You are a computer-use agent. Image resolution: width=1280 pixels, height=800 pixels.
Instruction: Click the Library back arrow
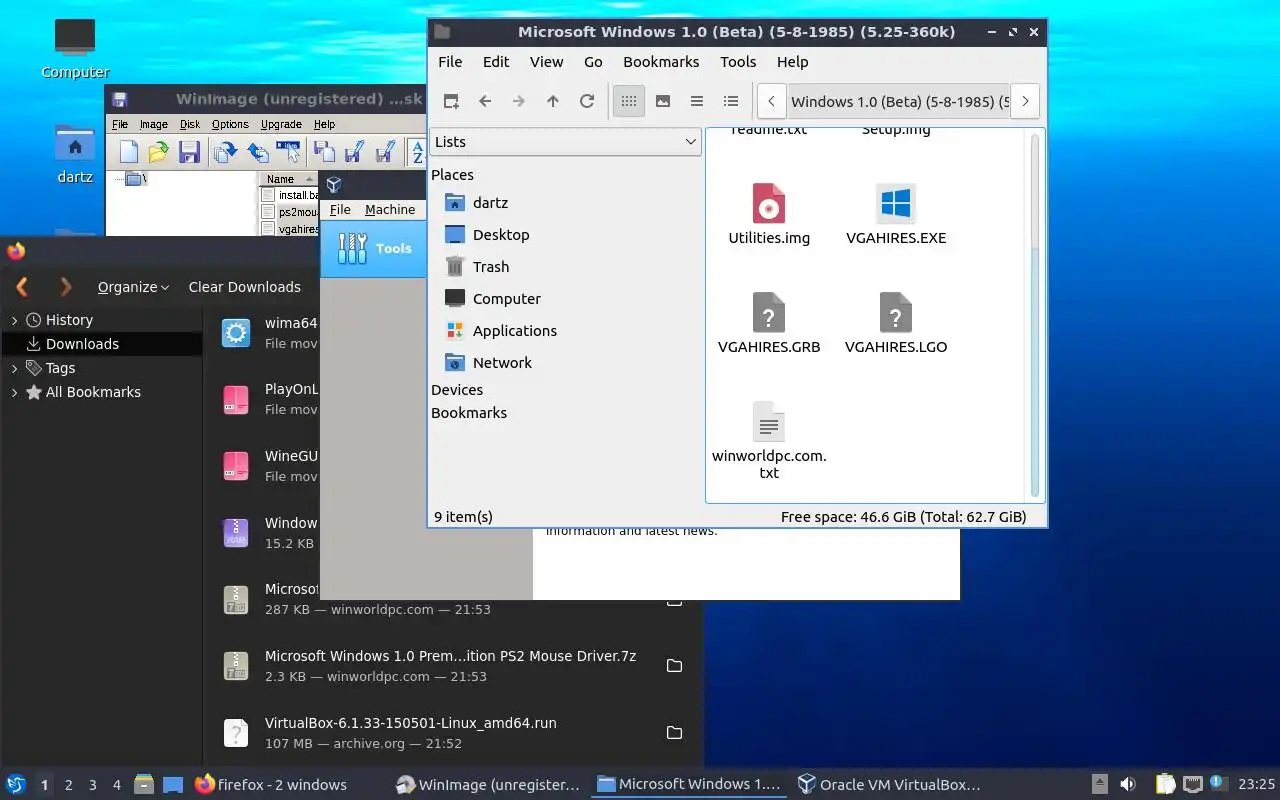(22, 287)
